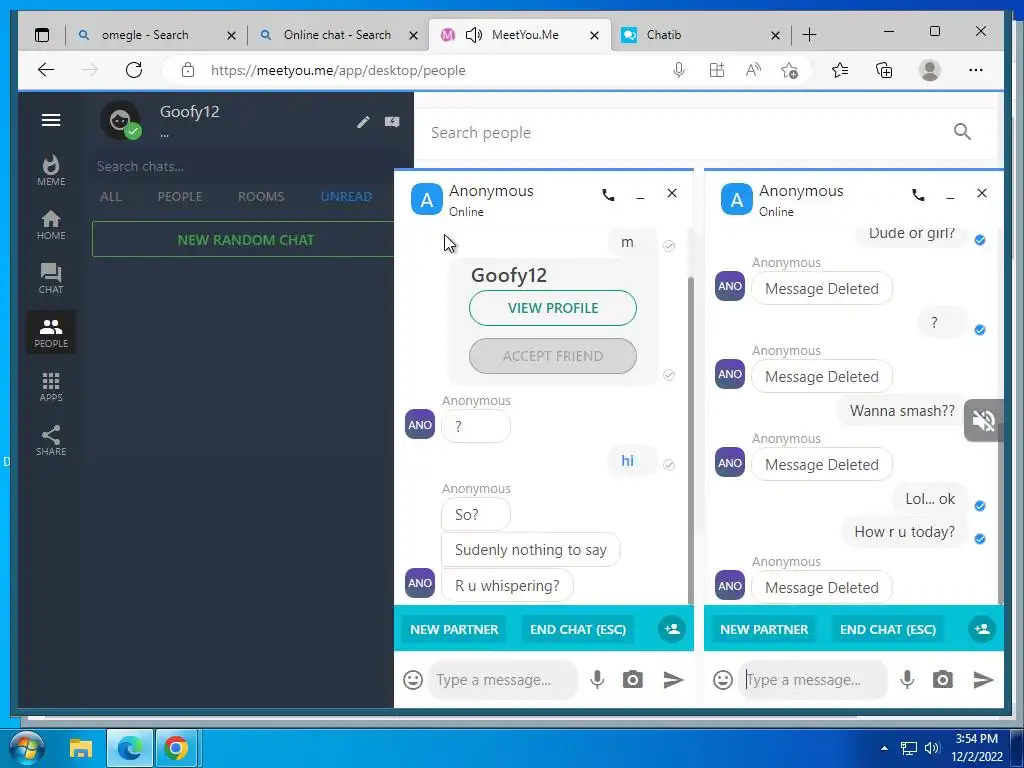Screen dimensions: 1024x768
Task: Add friend icon in right chat bar
Action: 982,629
